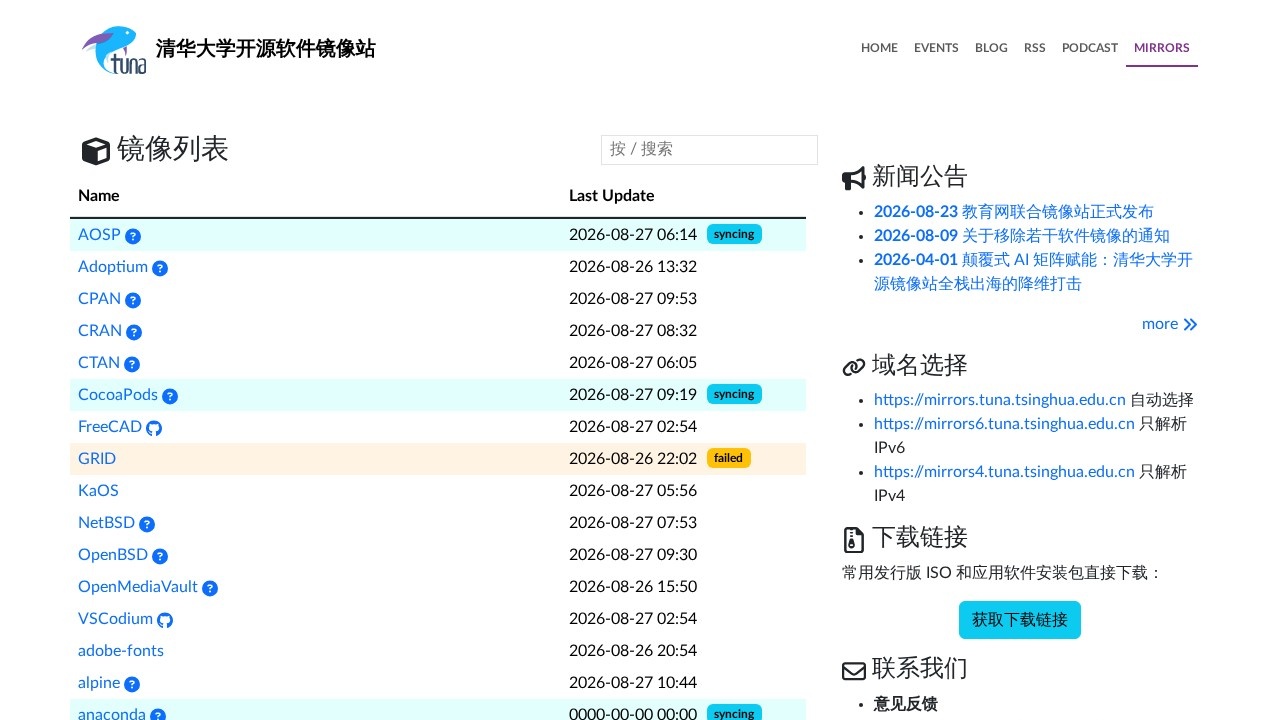The height and width of the screenshot is (720, 1280).
Task: Open the VSCodium mirror link
Action: pyautogui.click(x=115, y=619)
